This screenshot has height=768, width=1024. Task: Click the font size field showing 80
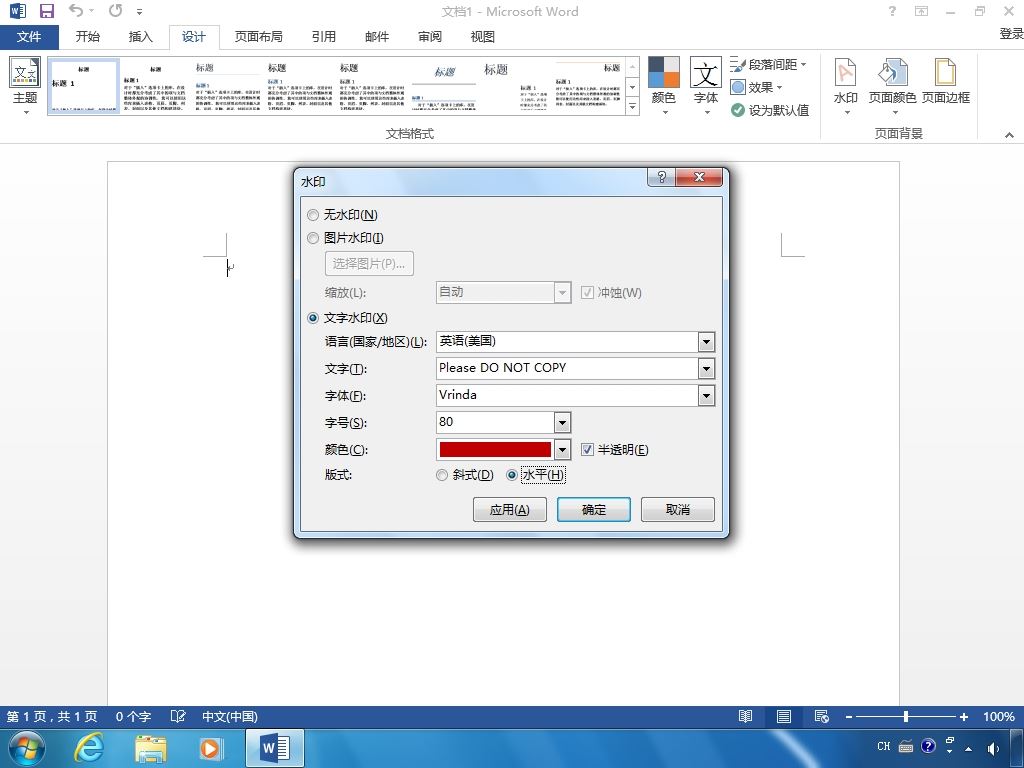[x=495, y=423]
